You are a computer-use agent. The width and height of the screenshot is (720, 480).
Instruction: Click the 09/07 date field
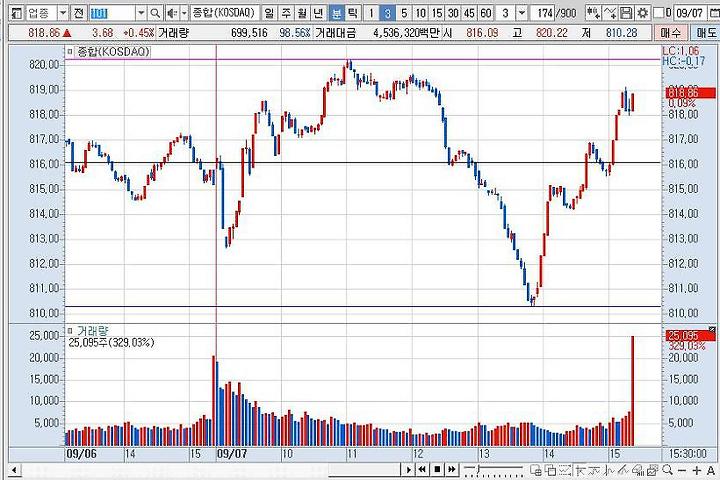[690, 13]
